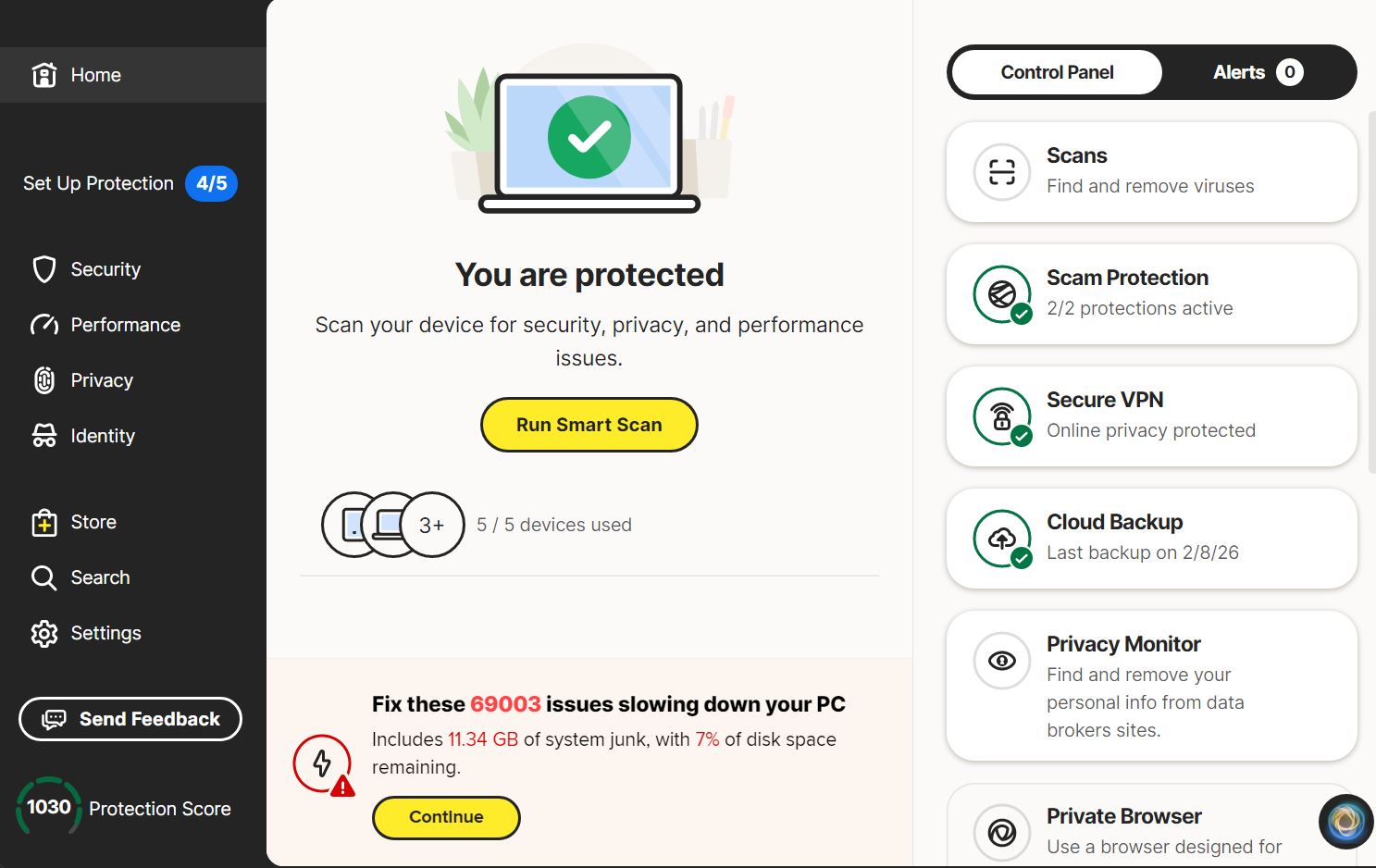This screenshot has width=1376, height=868.
Task: Click Continue to fix PC issues
Action: [446, 817]
